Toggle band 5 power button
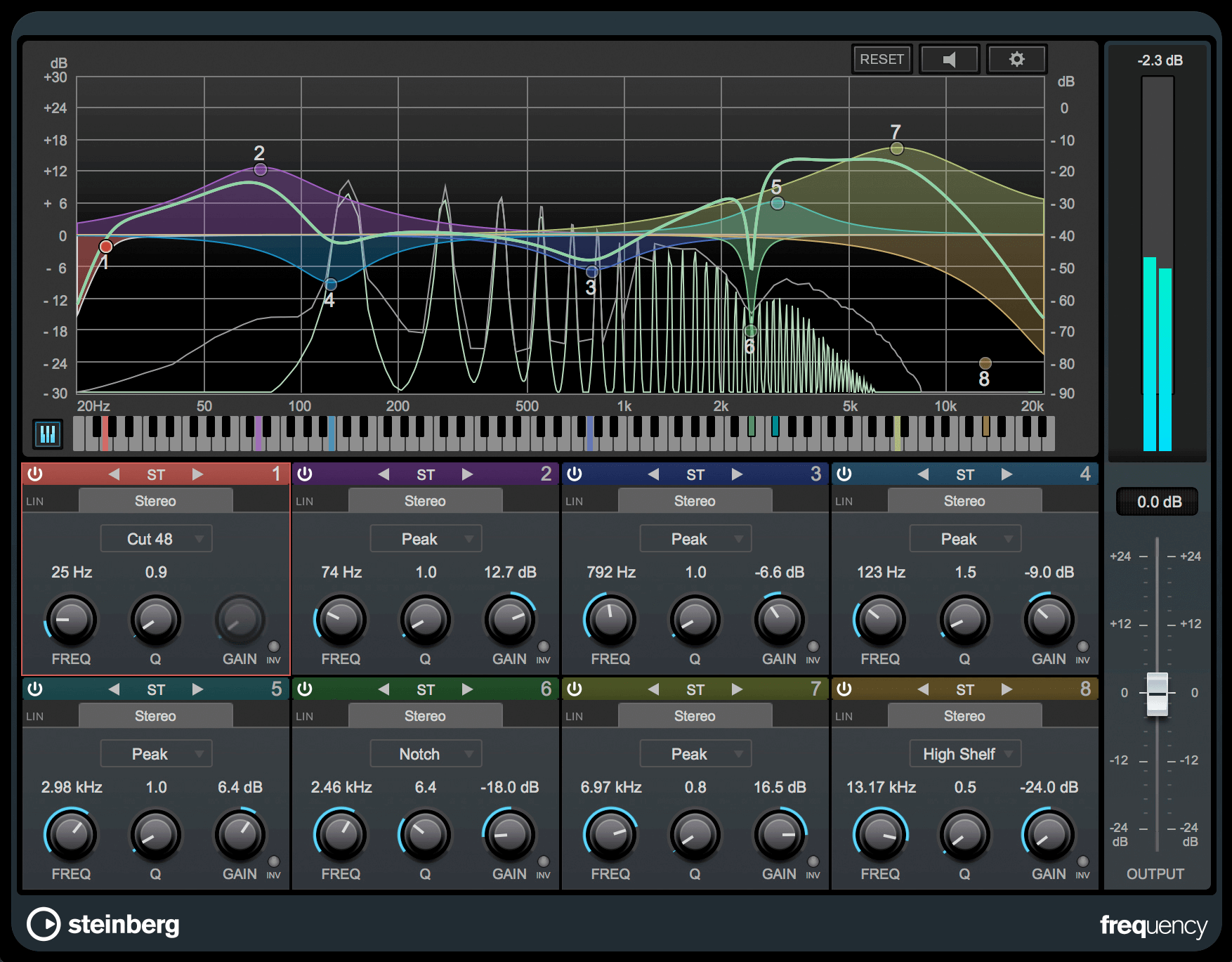 coord(35,689)
